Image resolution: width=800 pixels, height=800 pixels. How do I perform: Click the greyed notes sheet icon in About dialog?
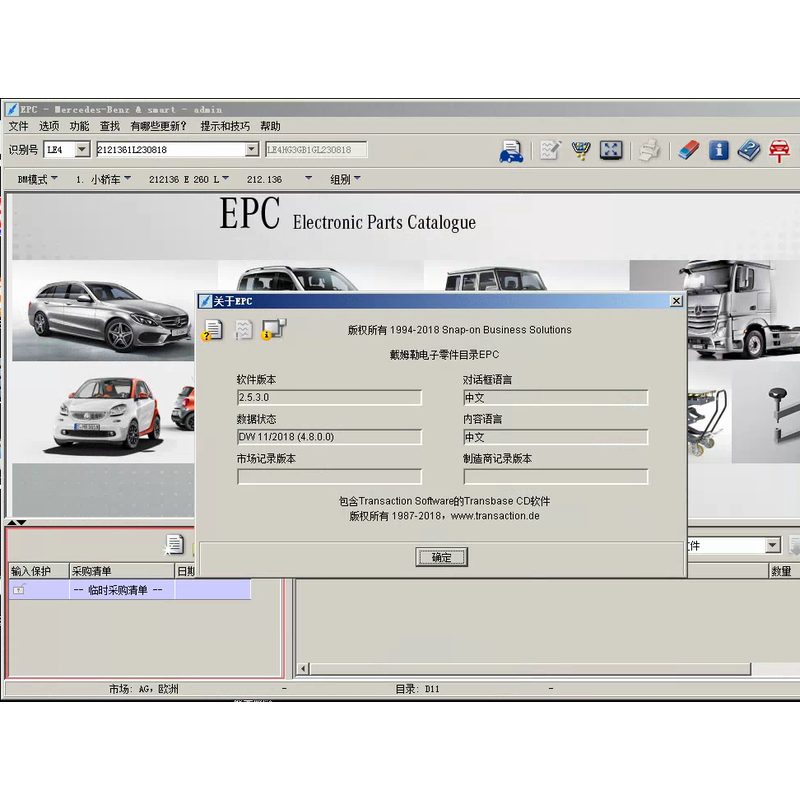(x=243, y=330)
